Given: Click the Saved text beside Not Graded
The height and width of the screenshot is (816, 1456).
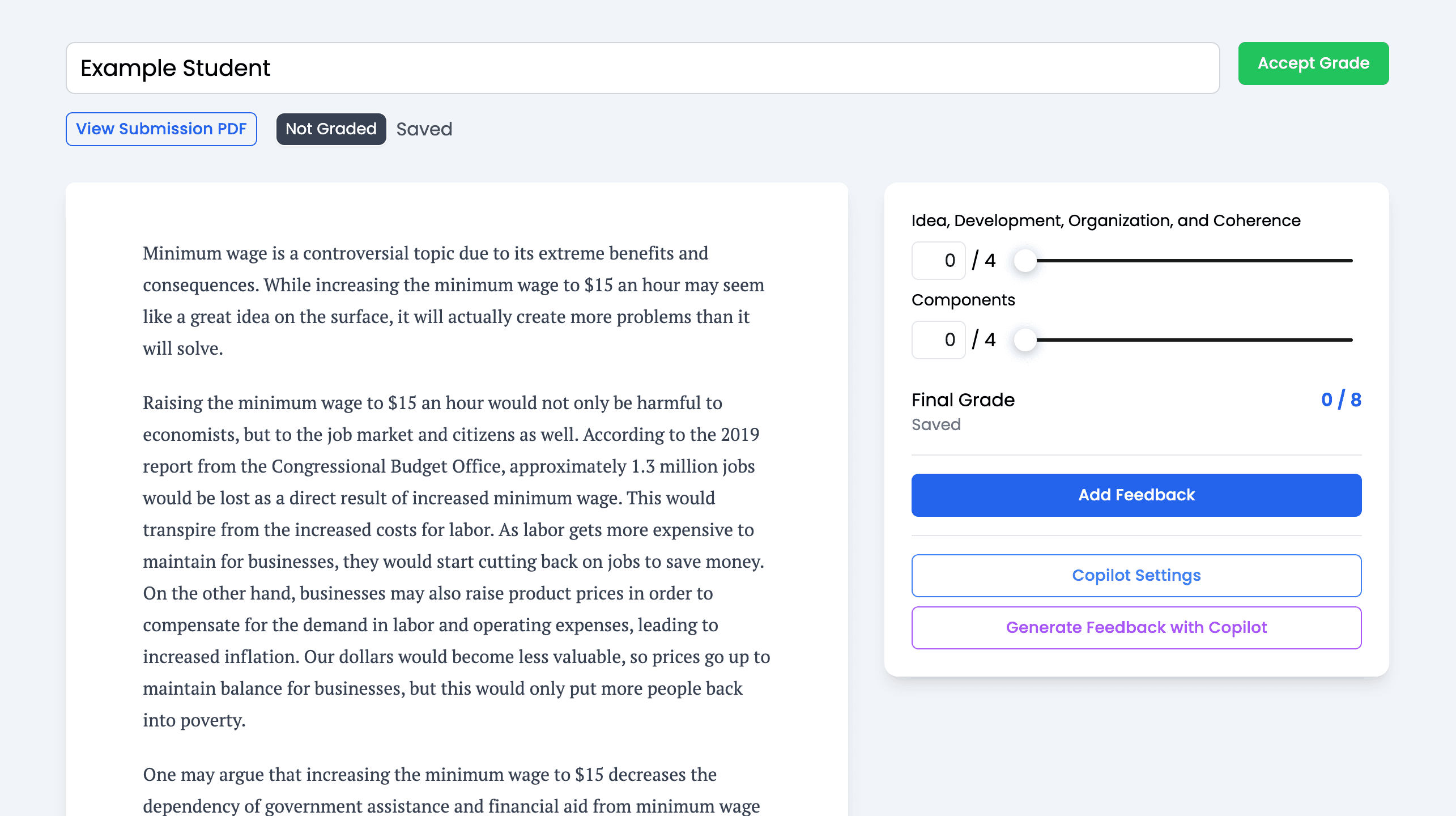Looking at the screenshot, I should pos(424,129).
